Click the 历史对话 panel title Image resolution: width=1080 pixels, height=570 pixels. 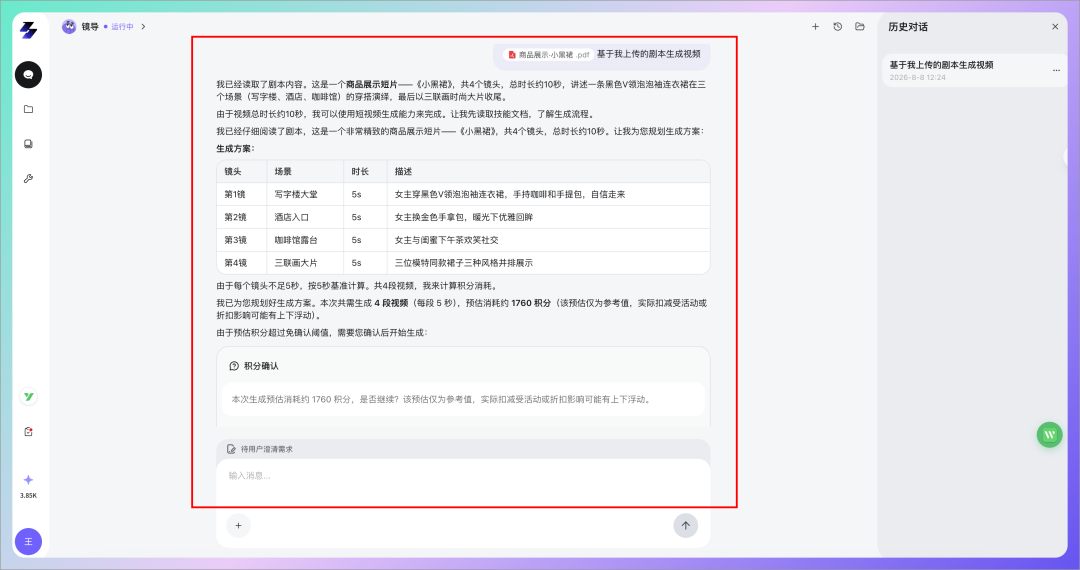pyautogui.click(x=908, y=26)
